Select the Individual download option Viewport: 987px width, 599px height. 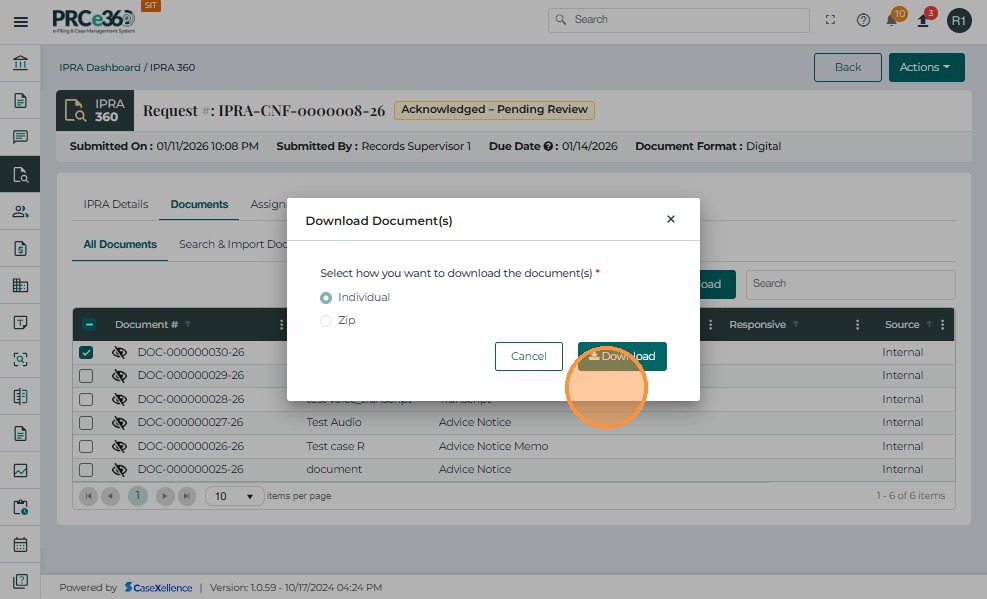click(x=325, y=298)
